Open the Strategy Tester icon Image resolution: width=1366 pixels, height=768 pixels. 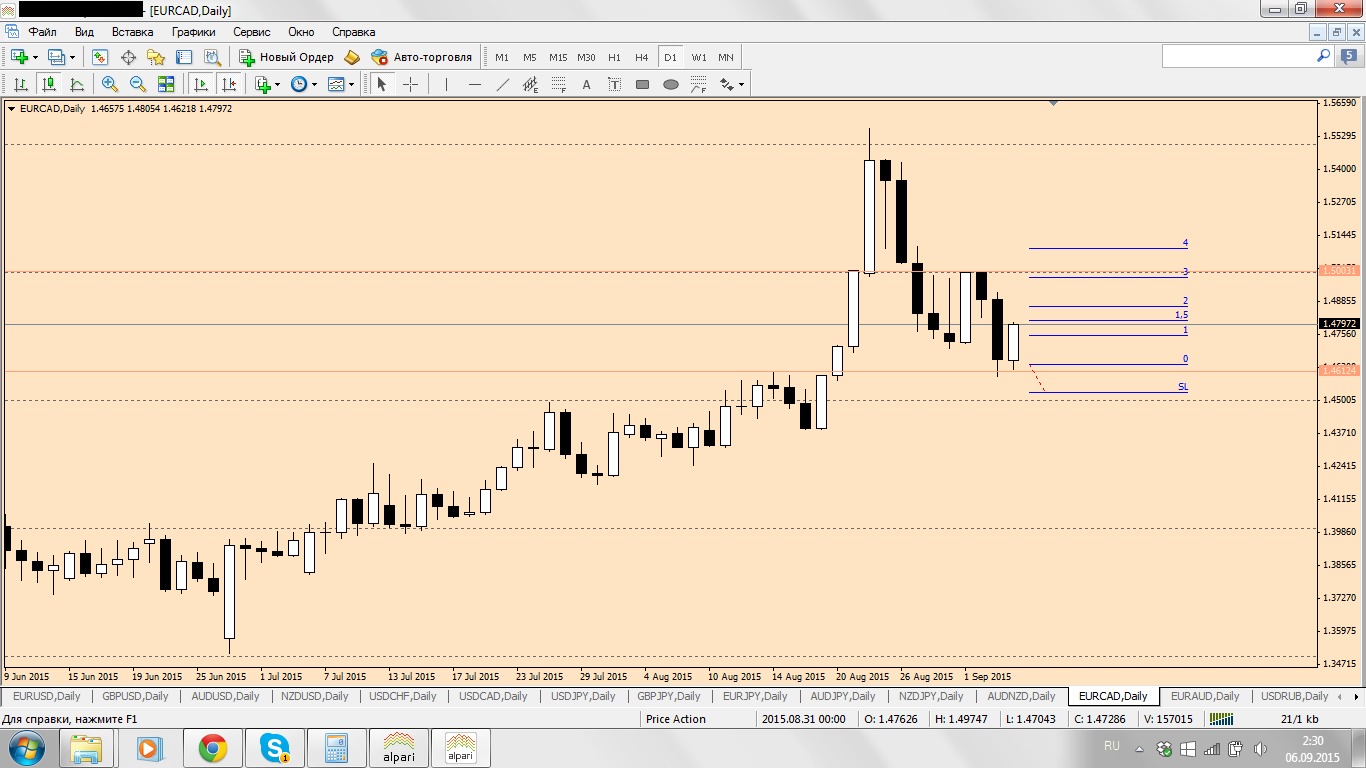tap(212, 57)
